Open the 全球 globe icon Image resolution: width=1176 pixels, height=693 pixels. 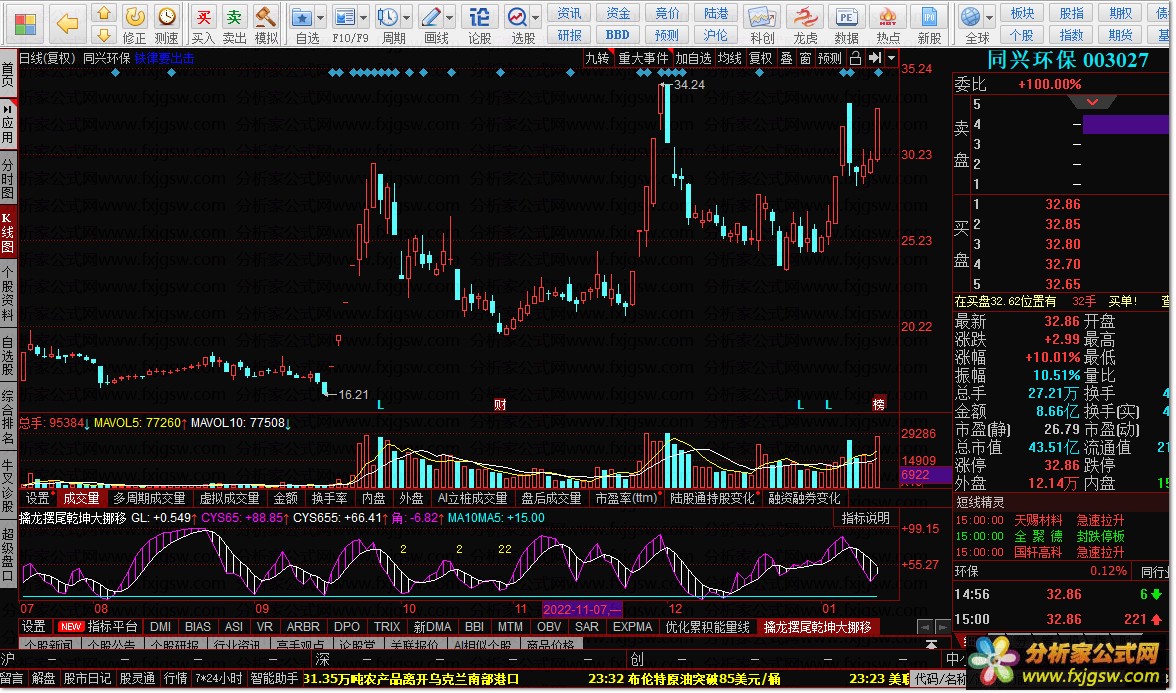[x=971, y=16]
